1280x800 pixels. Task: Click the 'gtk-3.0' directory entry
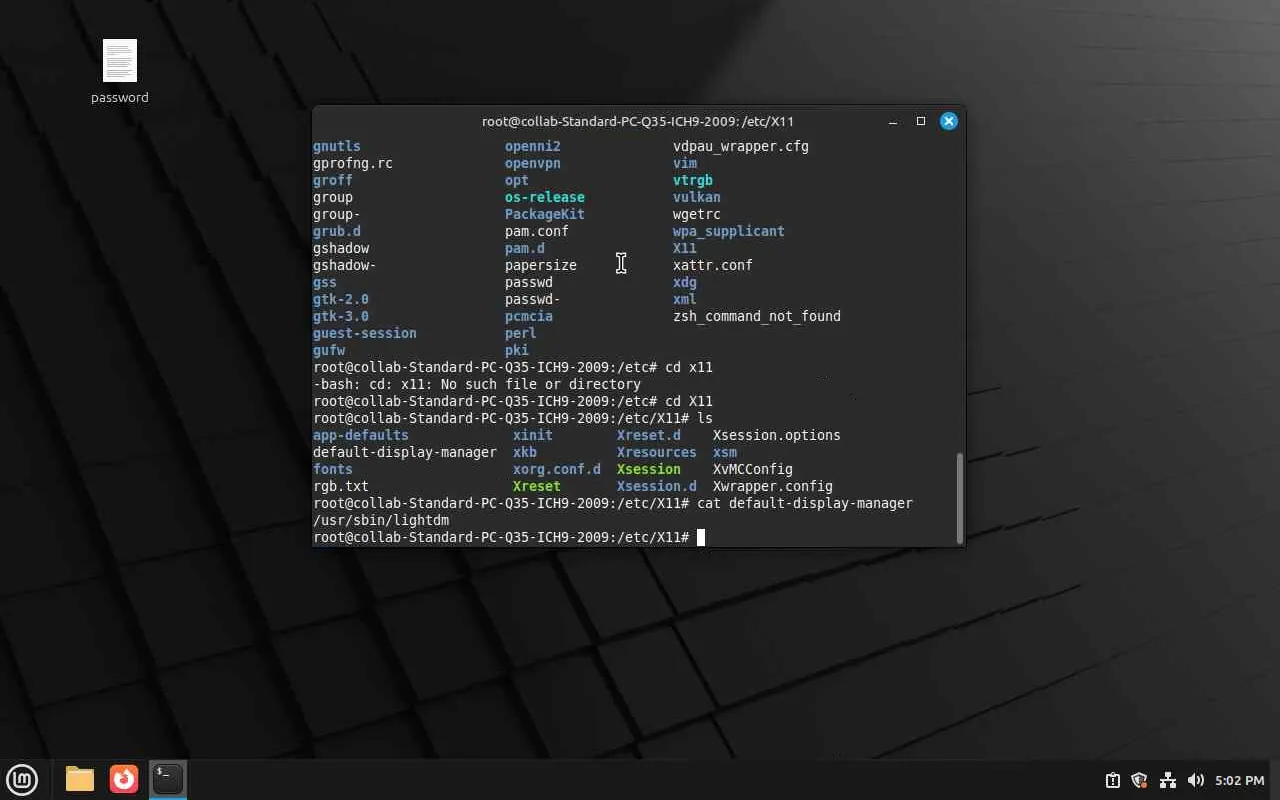pos(341,316)
